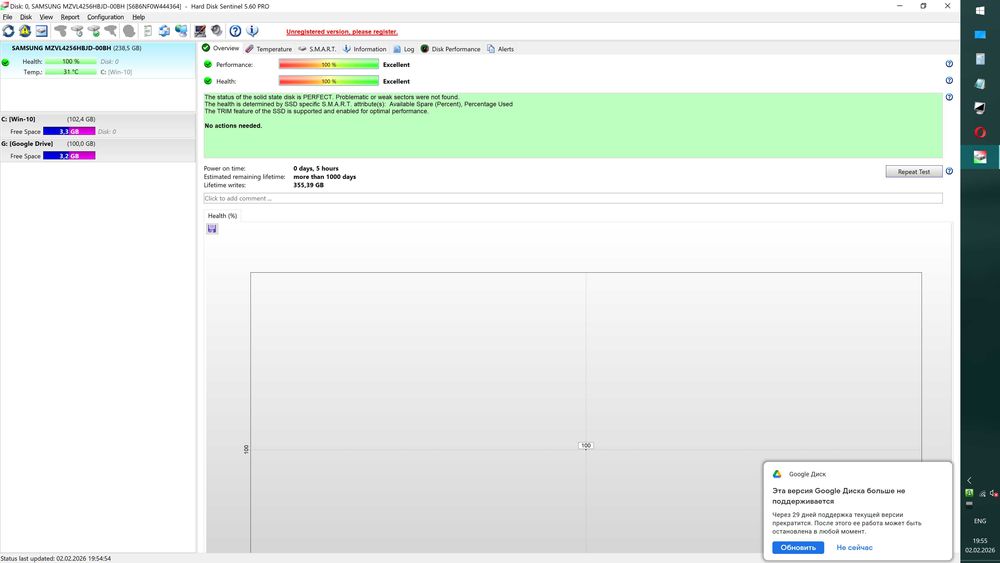Click the '355,39 GB' lifetime writes value
This screenshot has height=563, width=1000.
point(308,185)
